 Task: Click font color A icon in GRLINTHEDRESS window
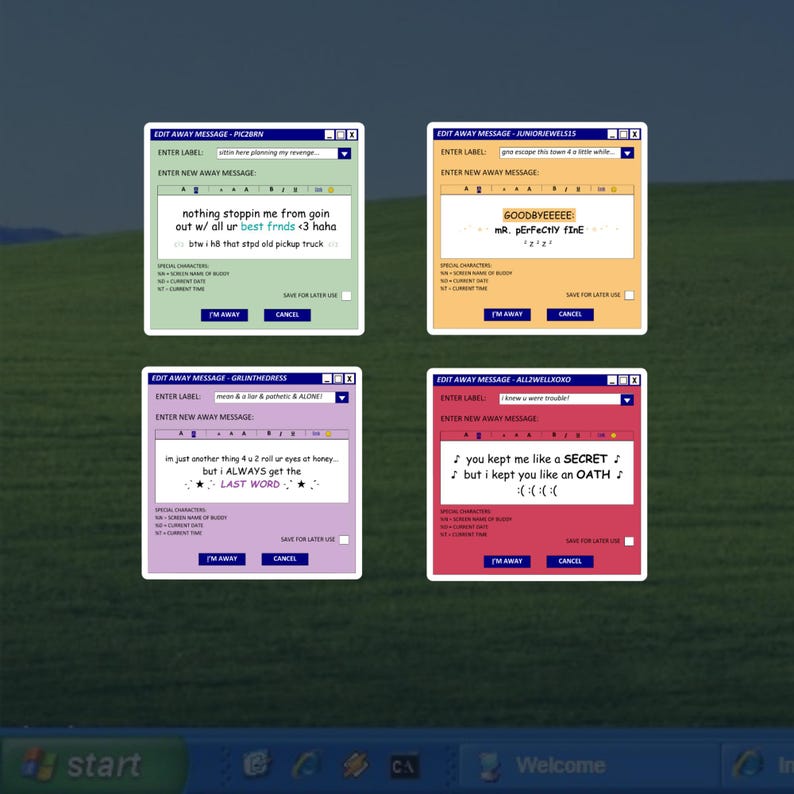pyautogui.click(x=181, y=433)
